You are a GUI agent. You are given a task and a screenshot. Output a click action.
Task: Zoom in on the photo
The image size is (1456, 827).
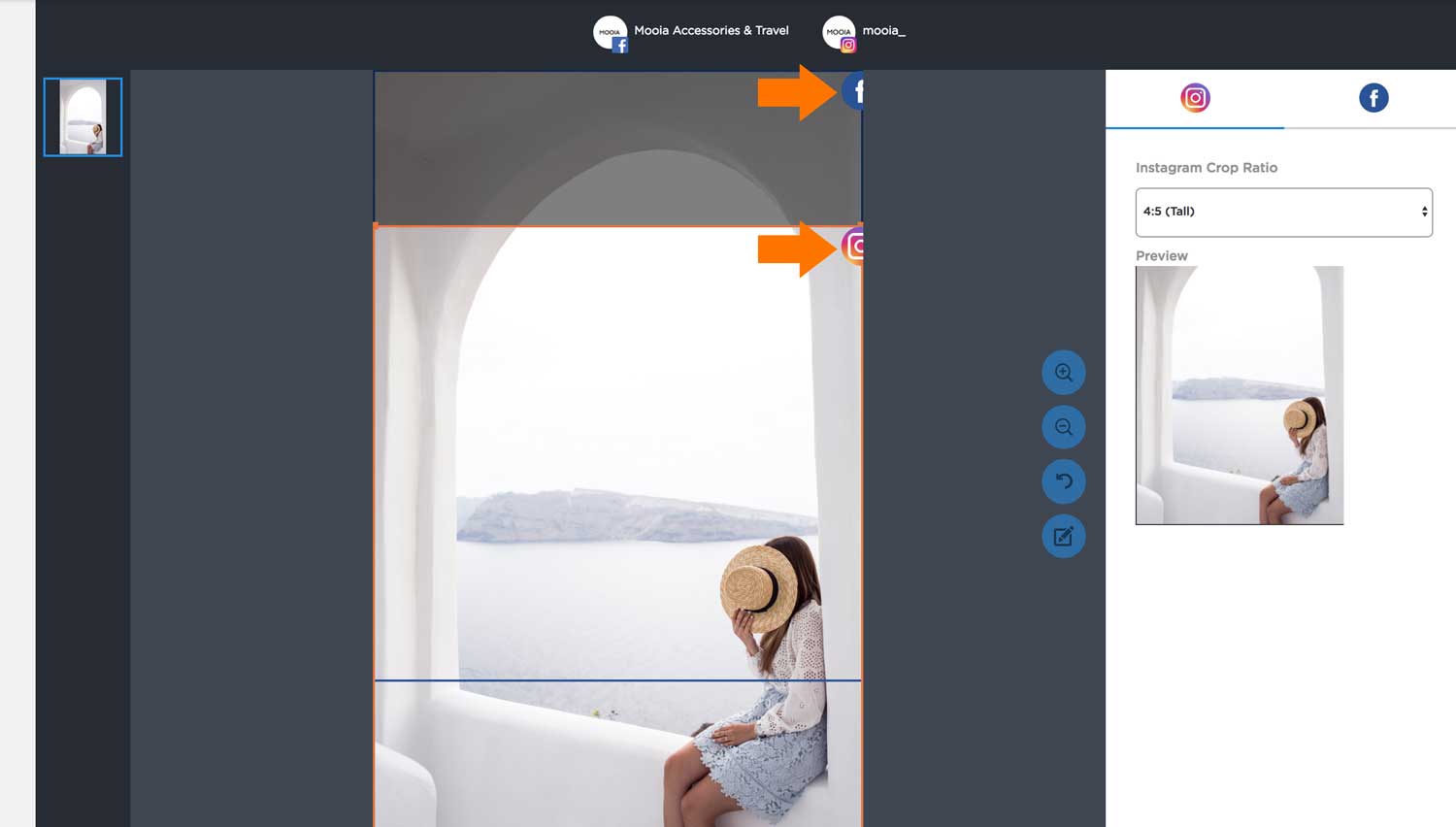(x=1064, y=372)
